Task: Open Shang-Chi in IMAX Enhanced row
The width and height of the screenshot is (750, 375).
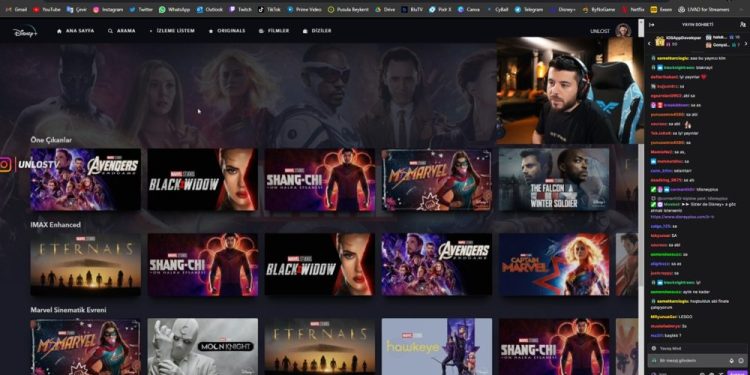Action: click(x=203, y=265)
